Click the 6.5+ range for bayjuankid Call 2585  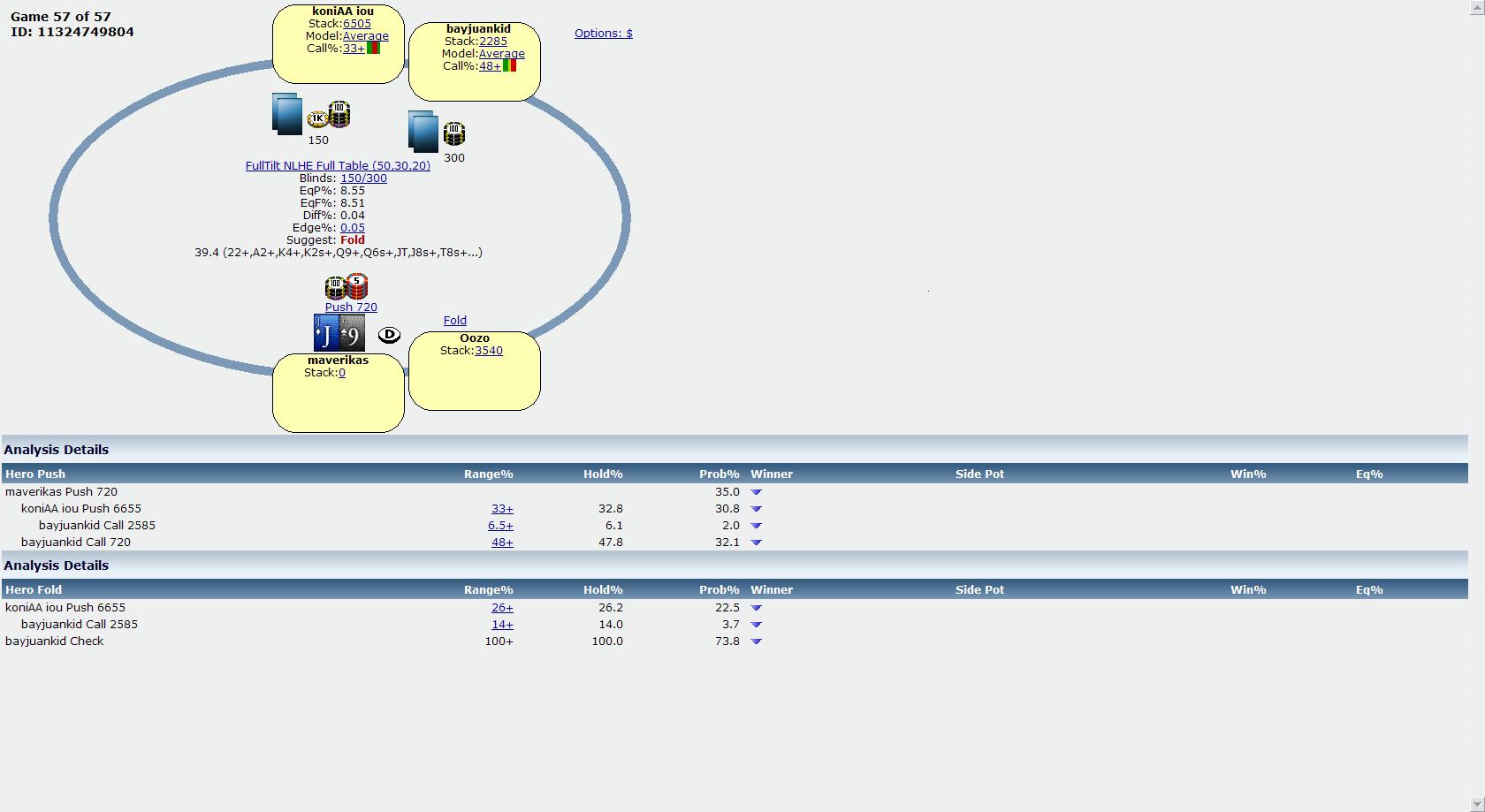pos(500,526)
